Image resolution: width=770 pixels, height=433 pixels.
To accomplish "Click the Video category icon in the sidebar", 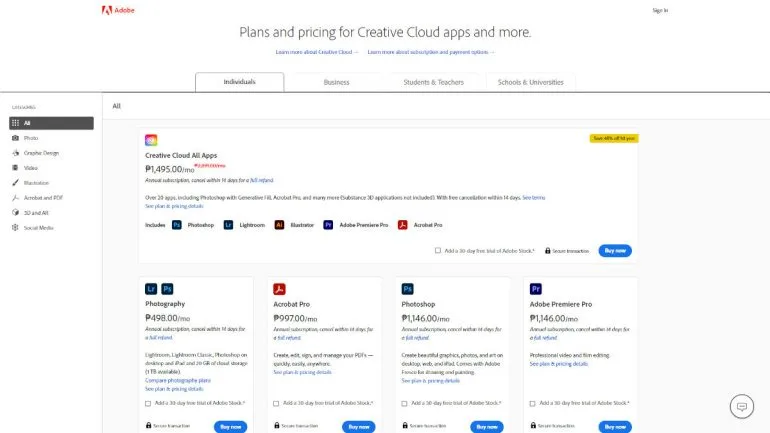I will pyautogui.click(x=15, y=168).
